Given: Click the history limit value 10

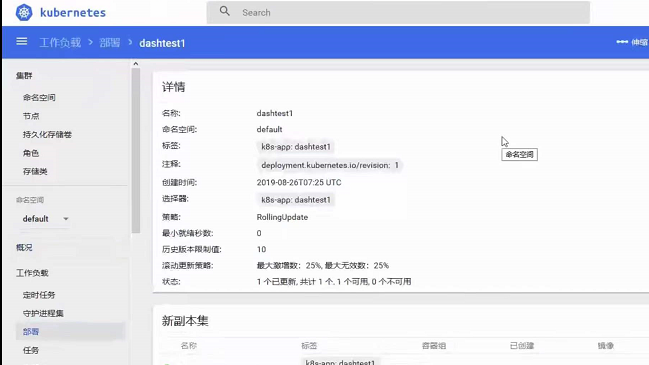Looking at the screenshot, I should click(261, 250).
